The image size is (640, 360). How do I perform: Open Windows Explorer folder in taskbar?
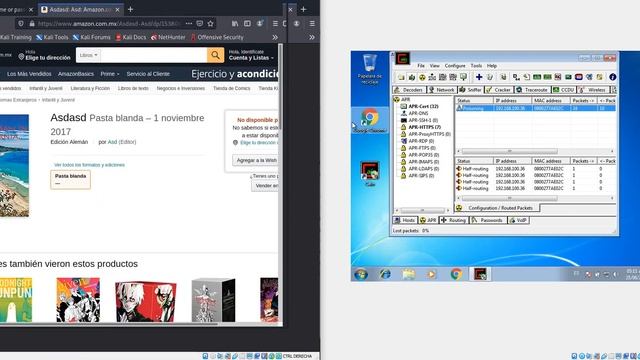(408, 274)
